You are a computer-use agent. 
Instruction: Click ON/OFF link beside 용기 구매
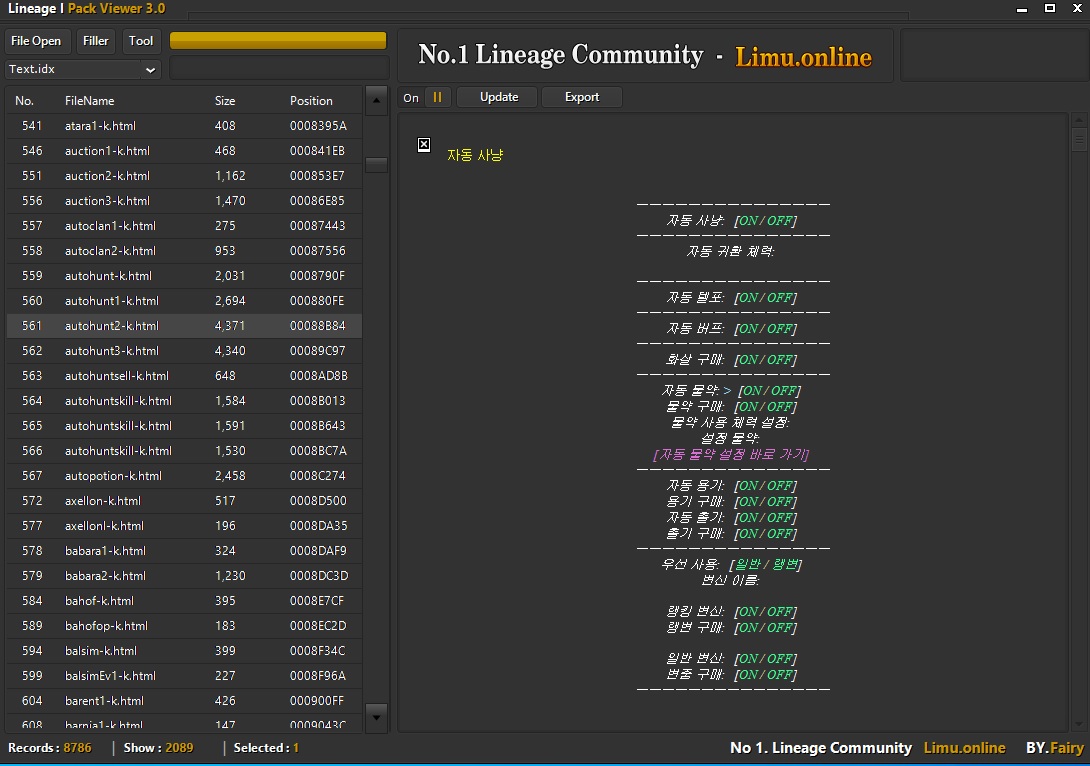pyautogui.click(x=765, y=502)
